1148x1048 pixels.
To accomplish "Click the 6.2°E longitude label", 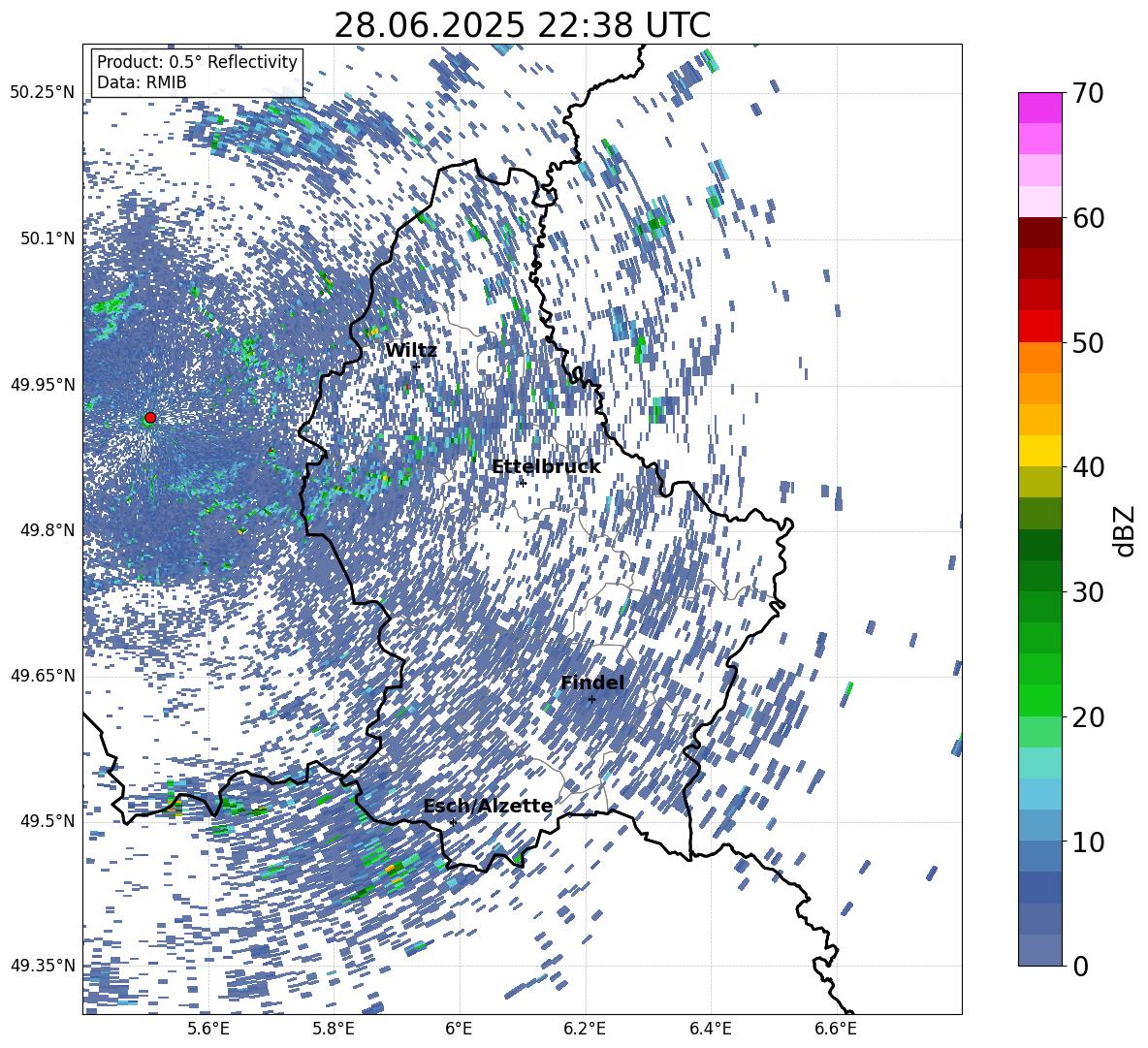I will click(585, 1029).
